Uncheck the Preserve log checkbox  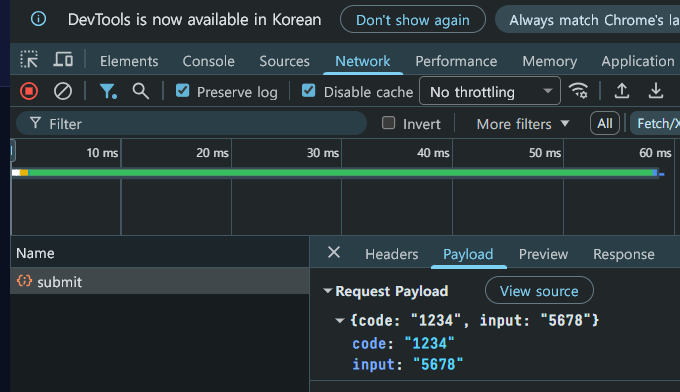point(183,91)
